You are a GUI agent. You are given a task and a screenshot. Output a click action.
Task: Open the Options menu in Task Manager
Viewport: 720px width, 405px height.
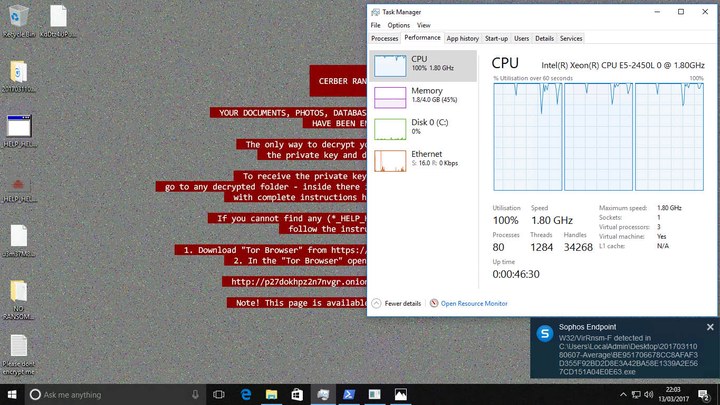[399, 25]
